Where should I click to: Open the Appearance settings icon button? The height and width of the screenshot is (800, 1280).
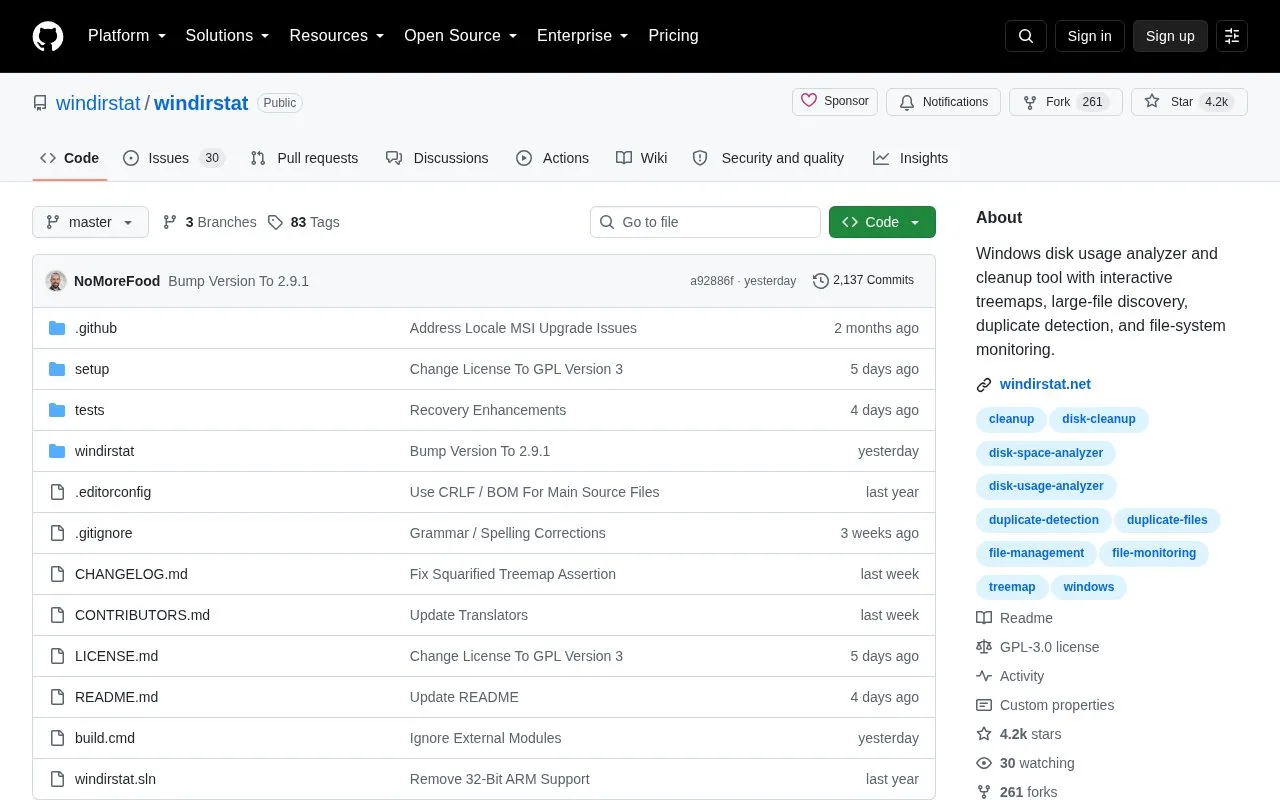click(x=1232, y=36)
